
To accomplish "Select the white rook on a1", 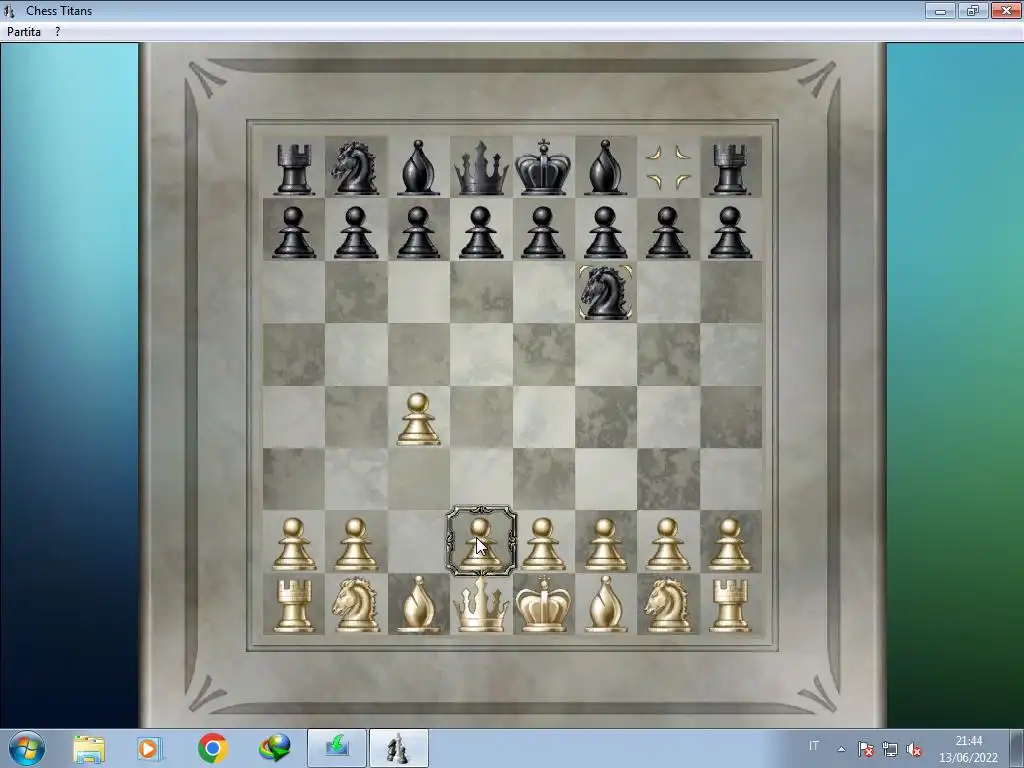I will click(x=293, y=606).
